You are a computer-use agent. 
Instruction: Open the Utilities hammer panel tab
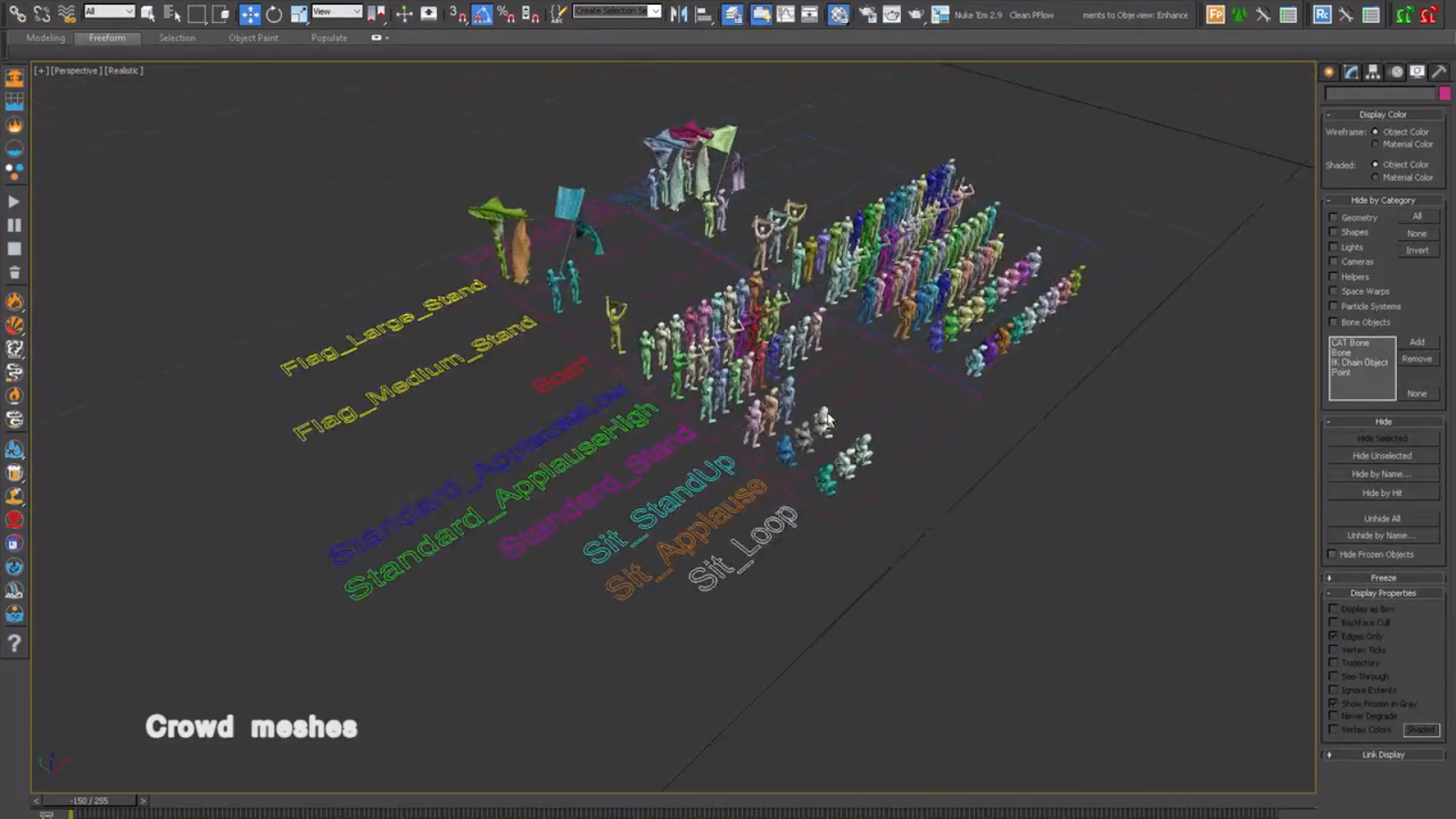[x=1439, y=72]
